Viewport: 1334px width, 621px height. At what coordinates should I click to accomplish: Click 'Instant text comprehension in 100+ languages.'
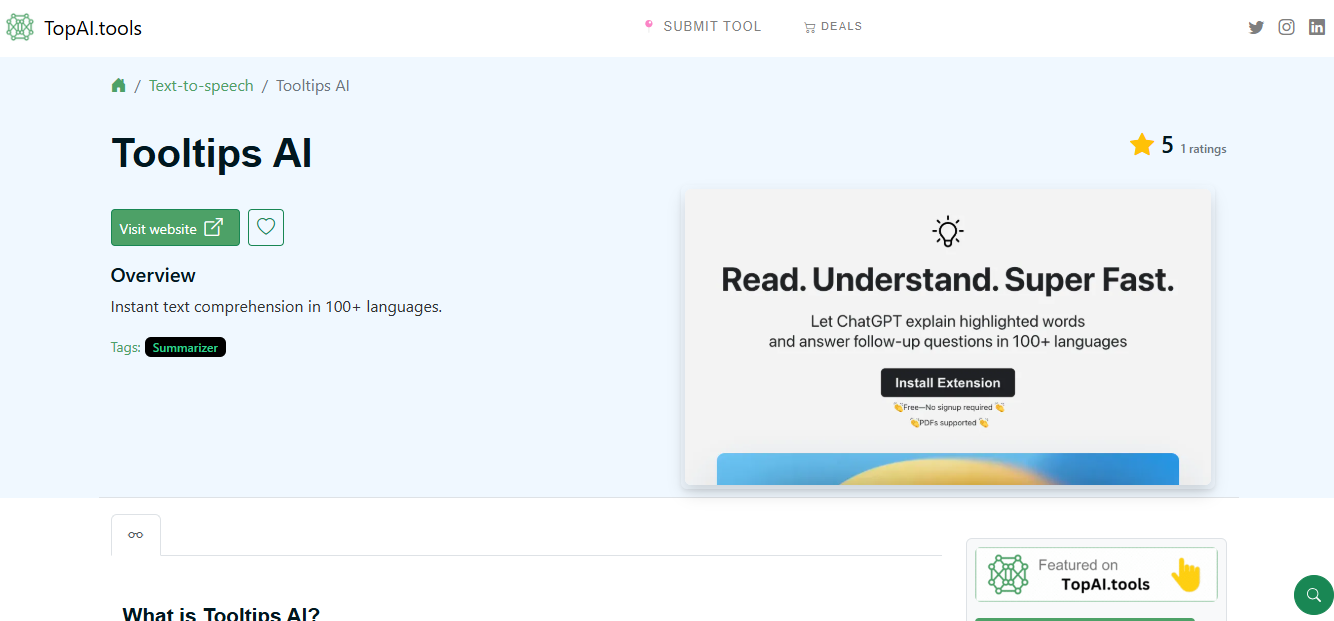pos(276,307)
